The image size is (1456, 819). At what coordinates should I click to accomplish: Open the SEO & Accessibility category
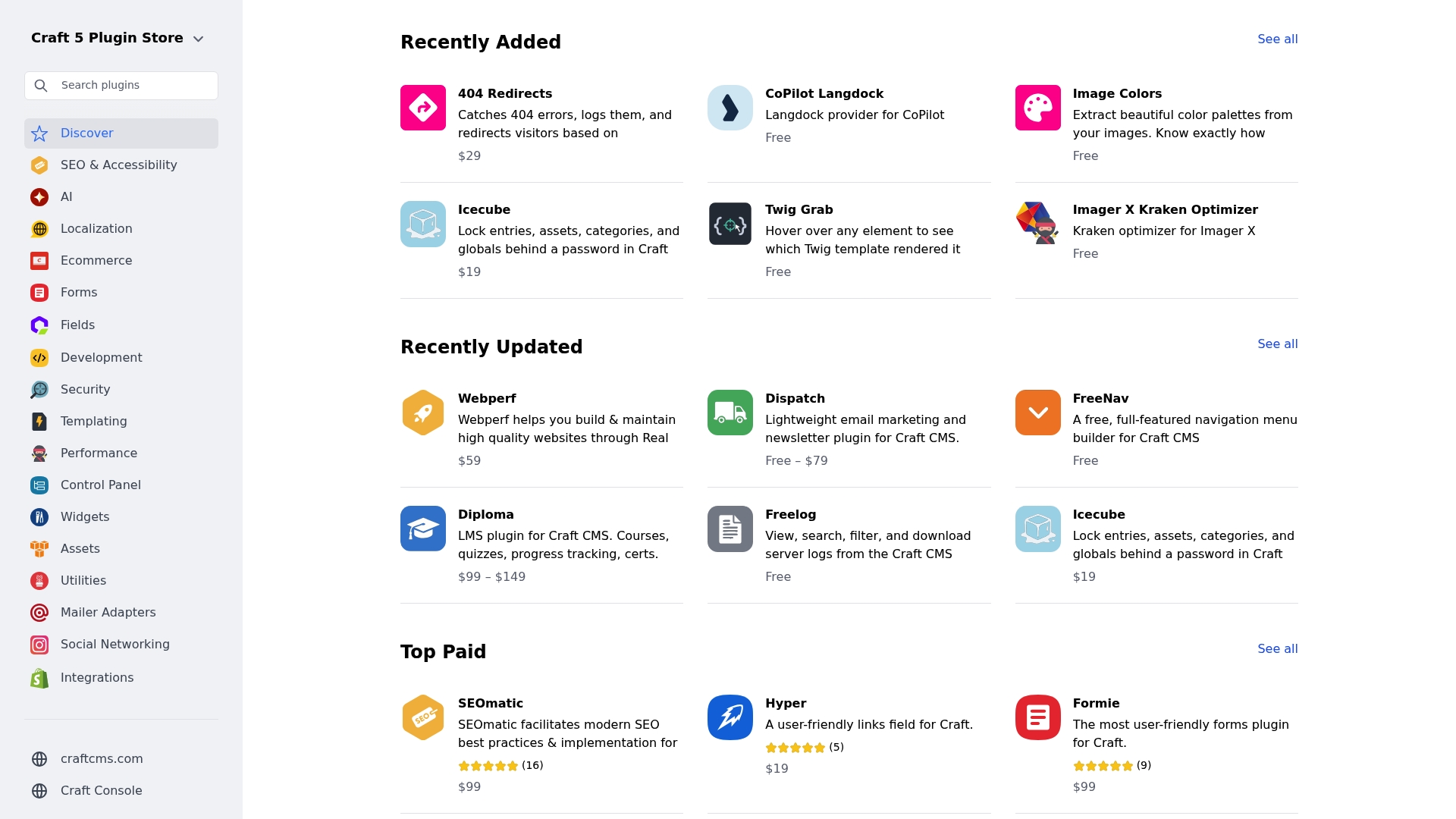click(x=118, y=165)
